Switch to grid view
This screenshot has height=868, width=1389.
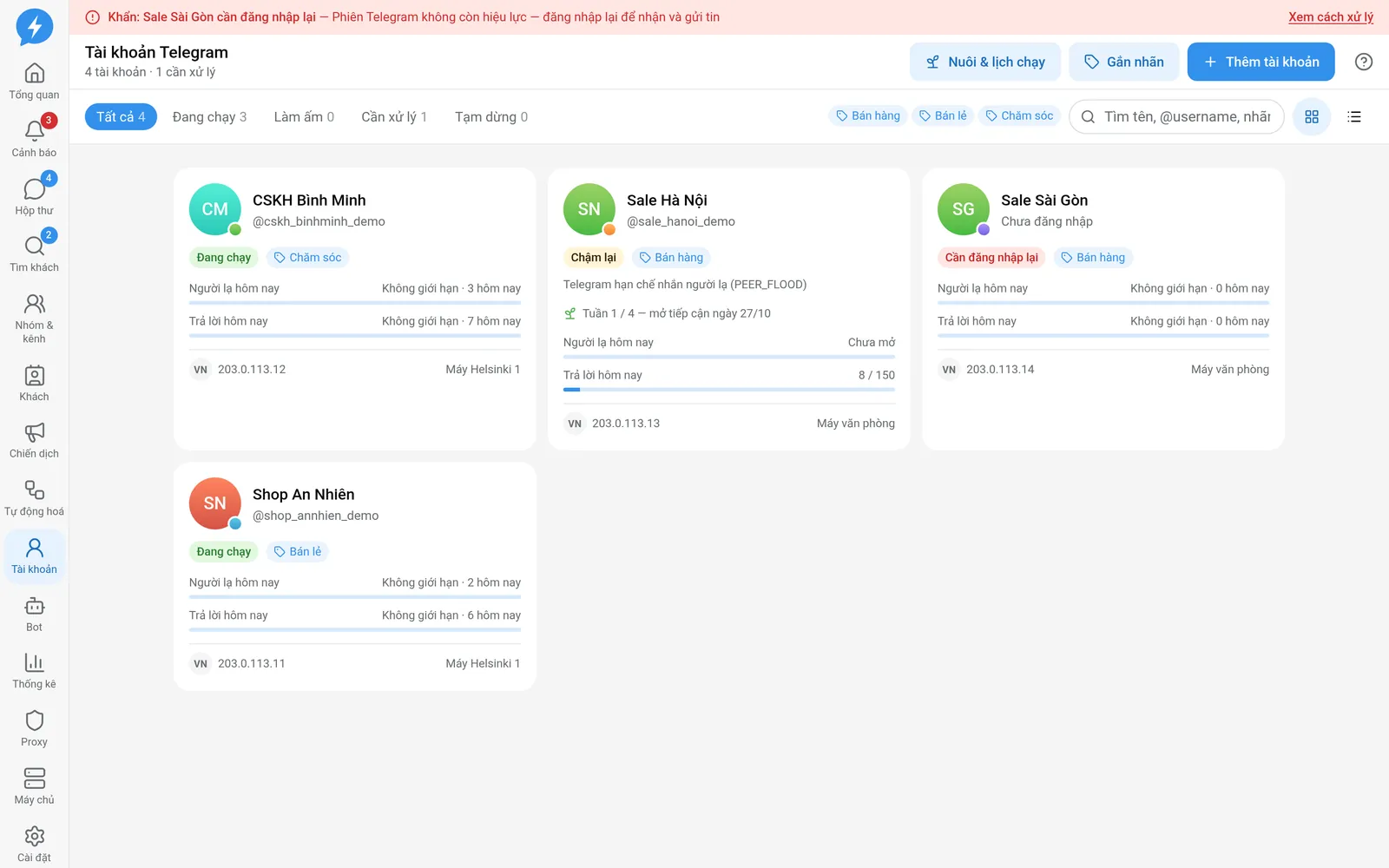tap(1312, 116)
